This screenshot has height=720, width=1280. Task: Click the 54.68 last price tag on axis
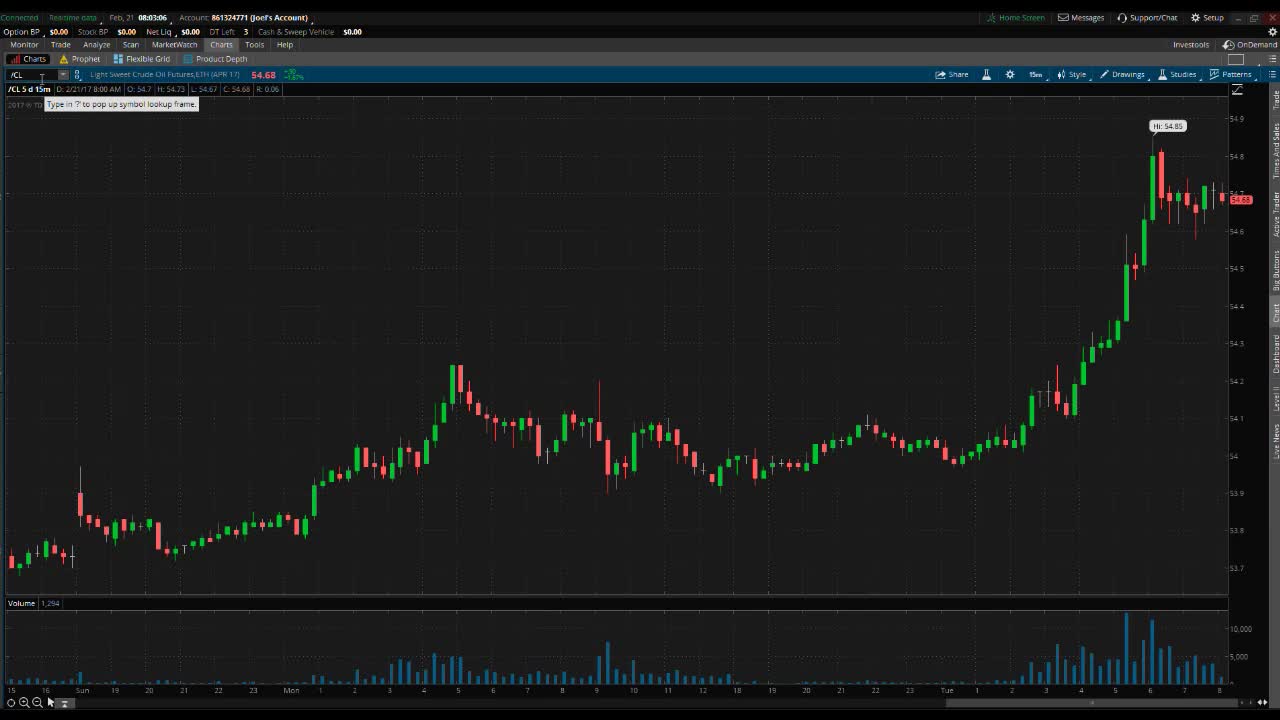point(1241,200)
